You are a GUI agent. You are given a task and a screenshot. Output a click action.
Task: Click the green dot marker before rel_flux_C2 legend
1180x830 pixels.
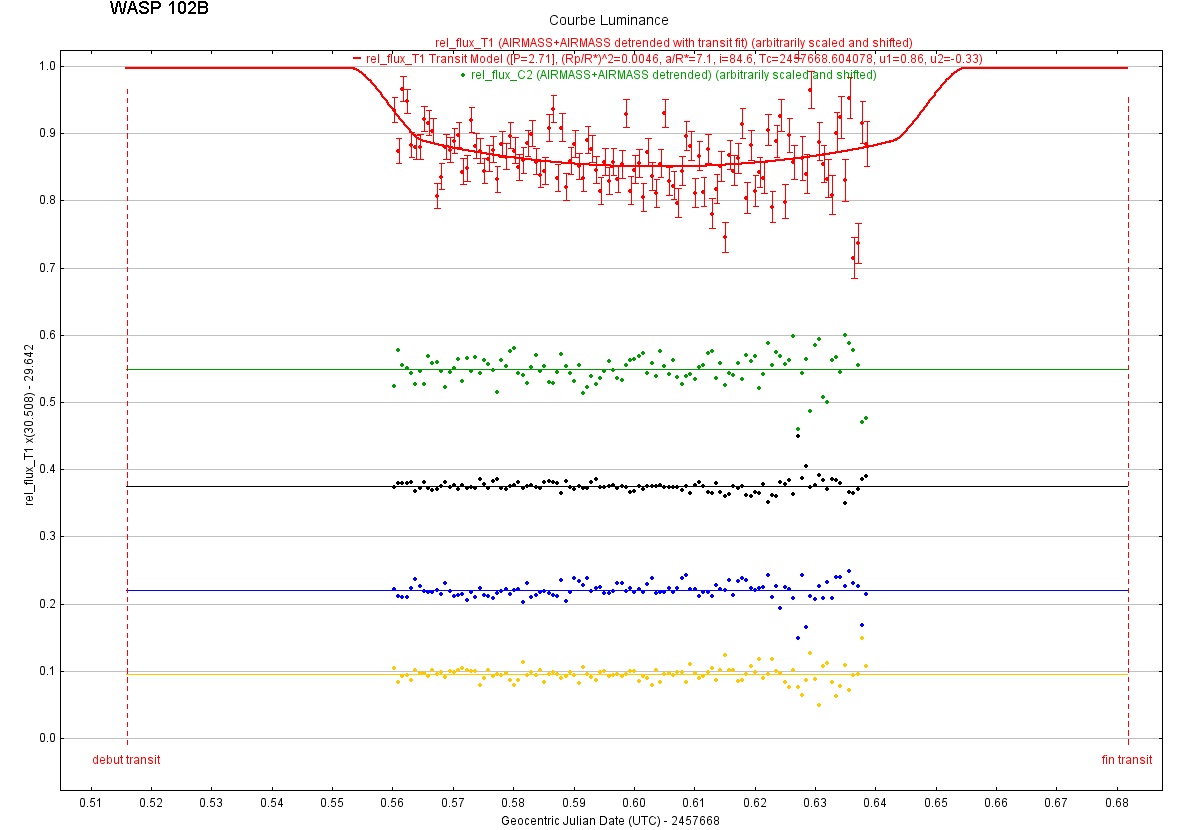pos(462,75)
